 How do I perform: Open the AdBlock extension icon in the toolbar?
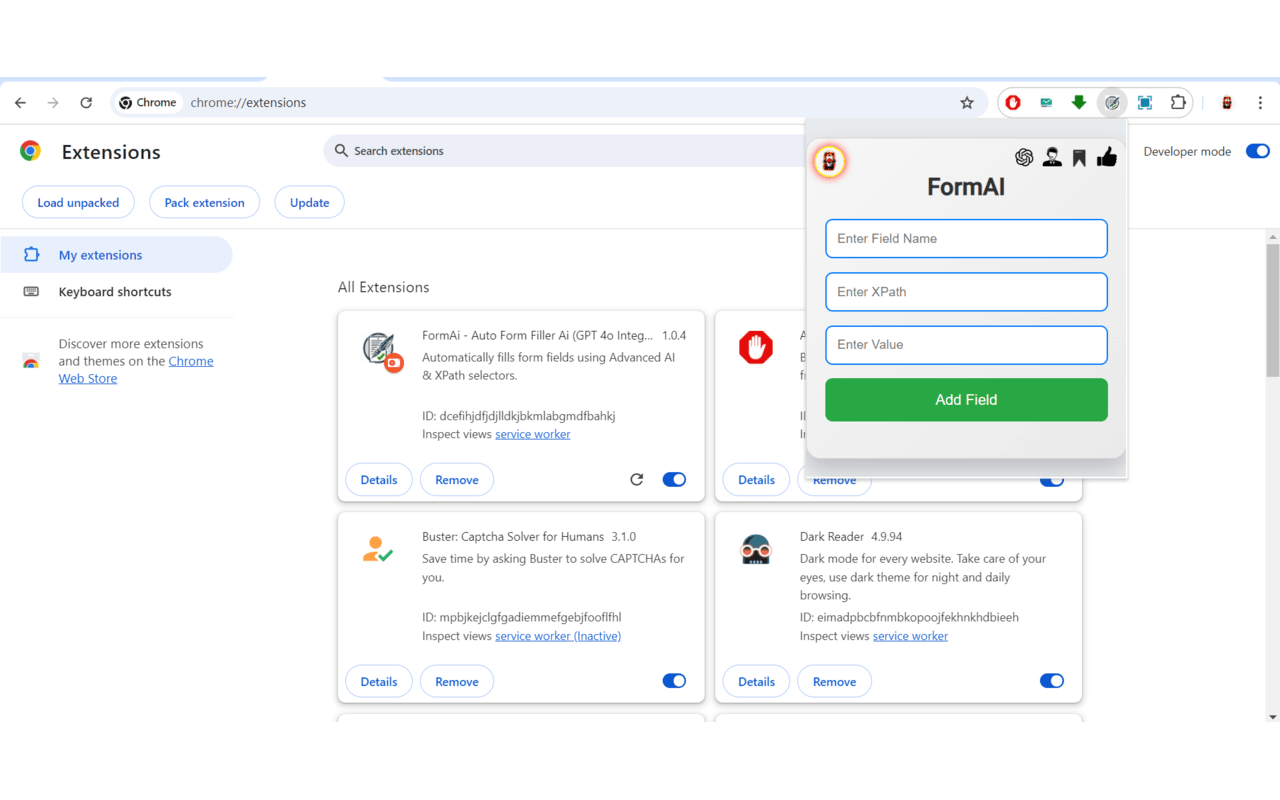pos(1012,102)
